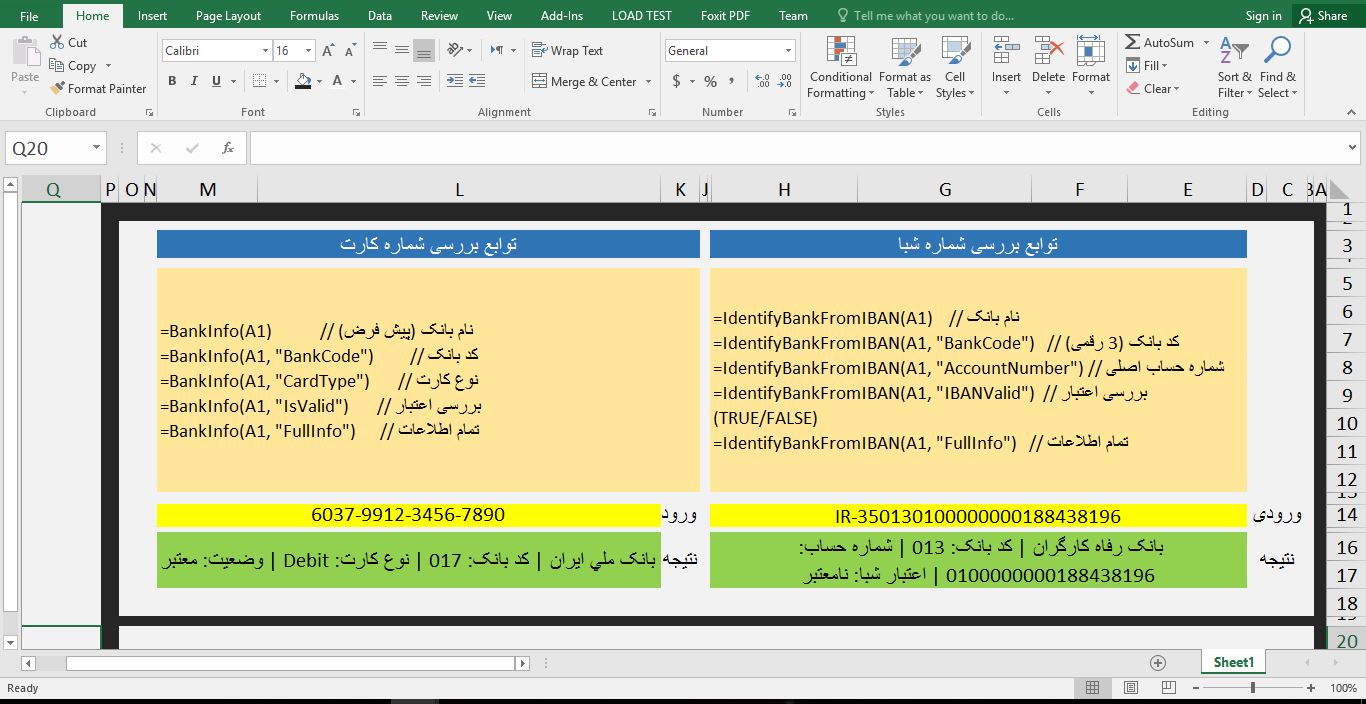Viewport: 1366px width, 704px height.
Task: Click Increase Decimal icon
Action: [x=762, y=81]
